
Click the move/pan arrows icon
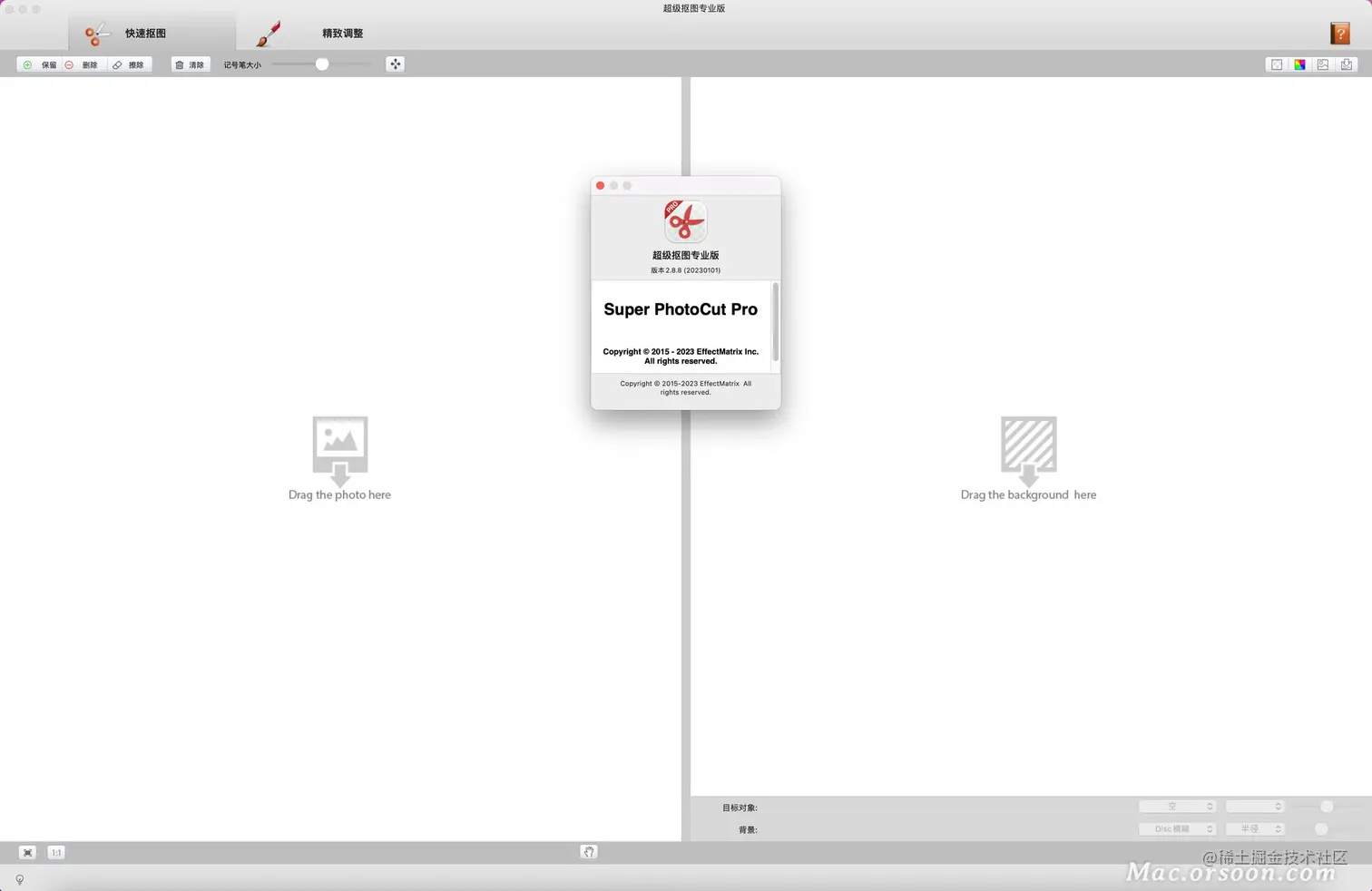point(395,64)
